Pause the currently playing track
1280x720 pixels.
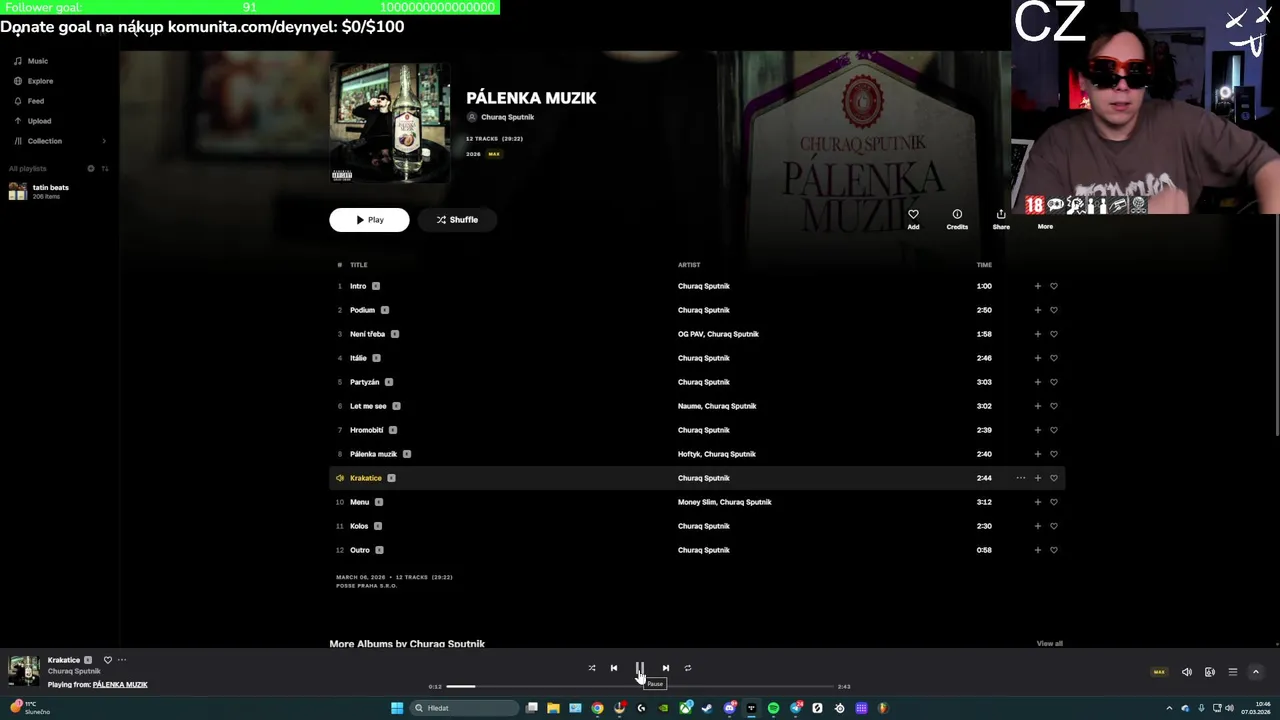click(640, 668)
